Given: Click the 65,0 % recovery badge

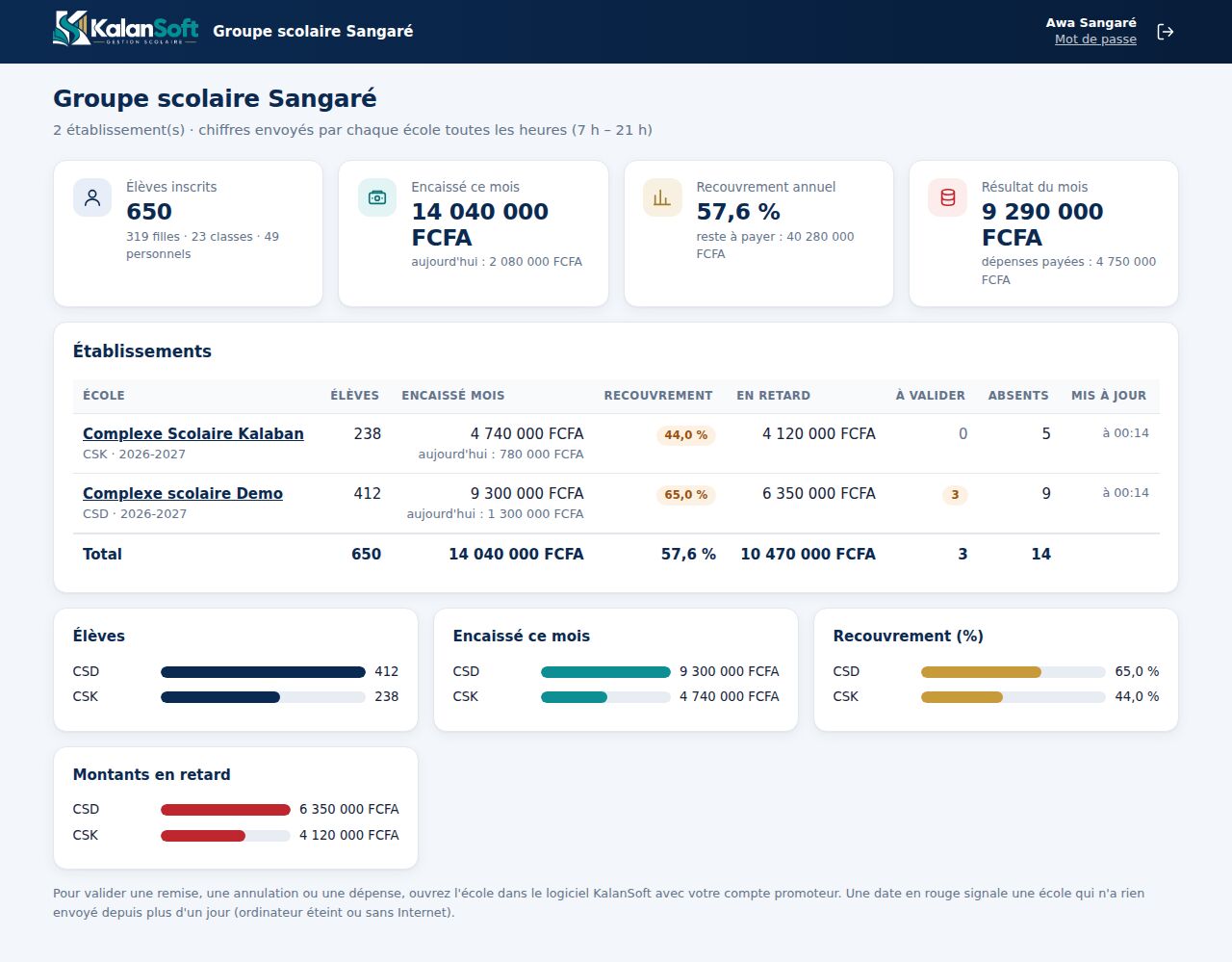Looking at the screenshot, I should tap(685, 495).
